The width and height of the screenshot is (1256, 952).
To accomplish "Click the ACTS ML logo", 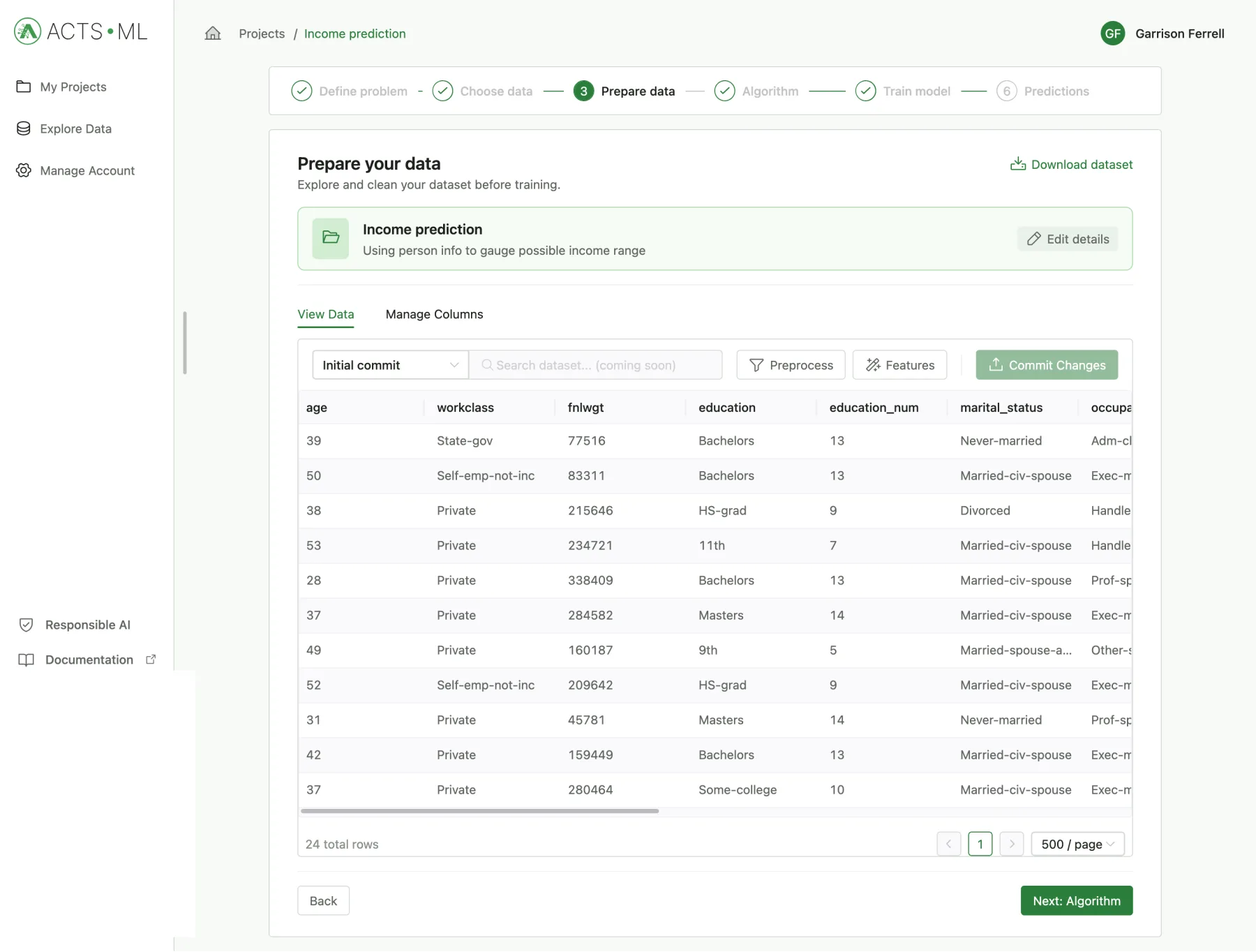I will pyautogui.click(x=81, y=31).
